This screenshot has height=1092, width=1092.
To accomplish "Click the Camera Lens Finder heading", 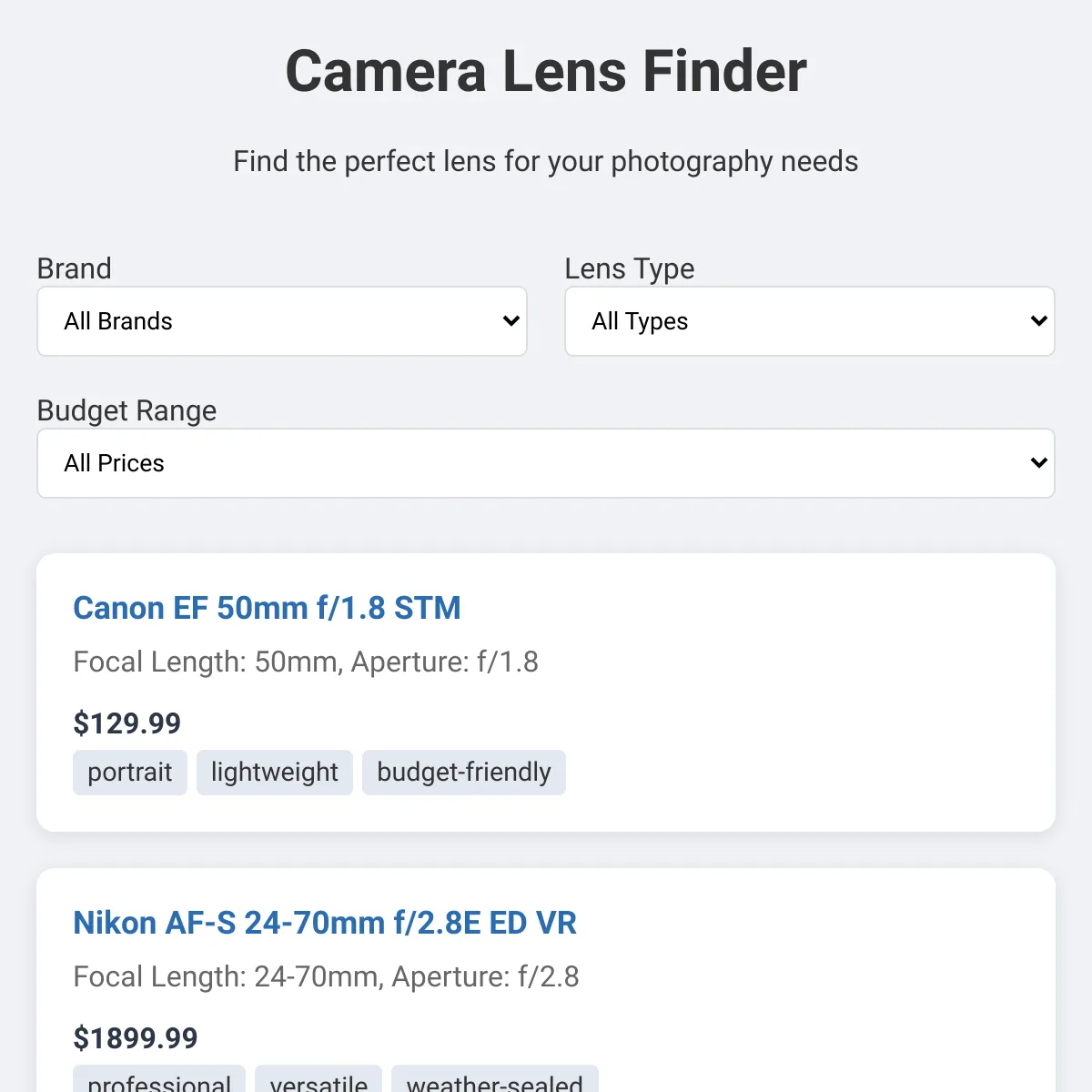I will 546,71.
